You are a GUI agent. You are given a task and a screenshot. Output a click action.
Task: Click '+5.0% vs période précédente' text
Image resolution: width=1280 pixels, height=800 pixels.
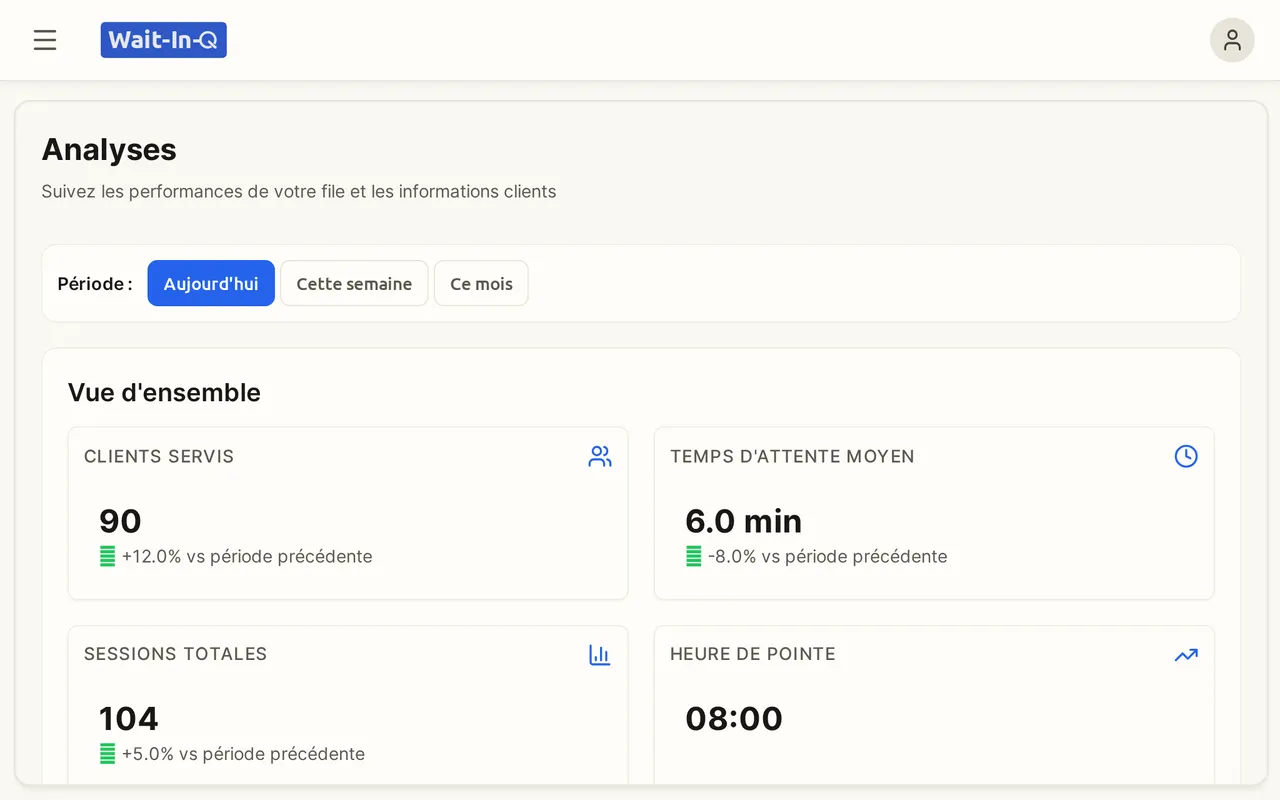[x=243, y=754]
